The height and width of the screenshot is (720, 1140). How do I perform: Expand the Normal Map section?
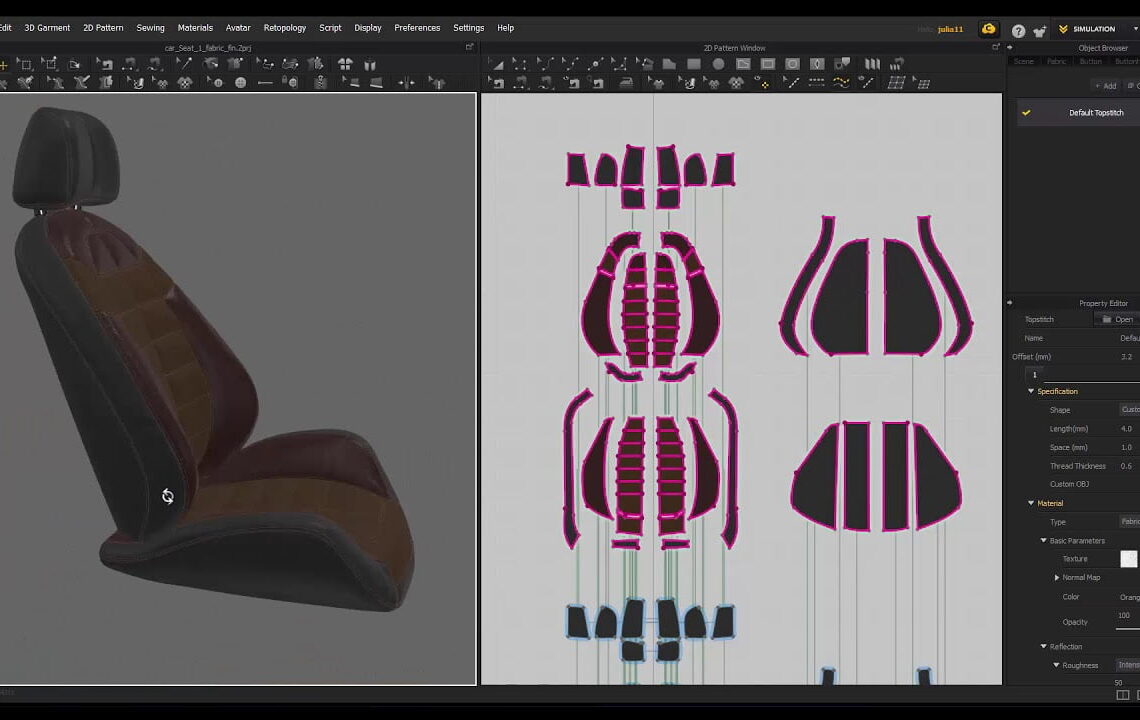pyautogui.click(x=1057, y=577)
